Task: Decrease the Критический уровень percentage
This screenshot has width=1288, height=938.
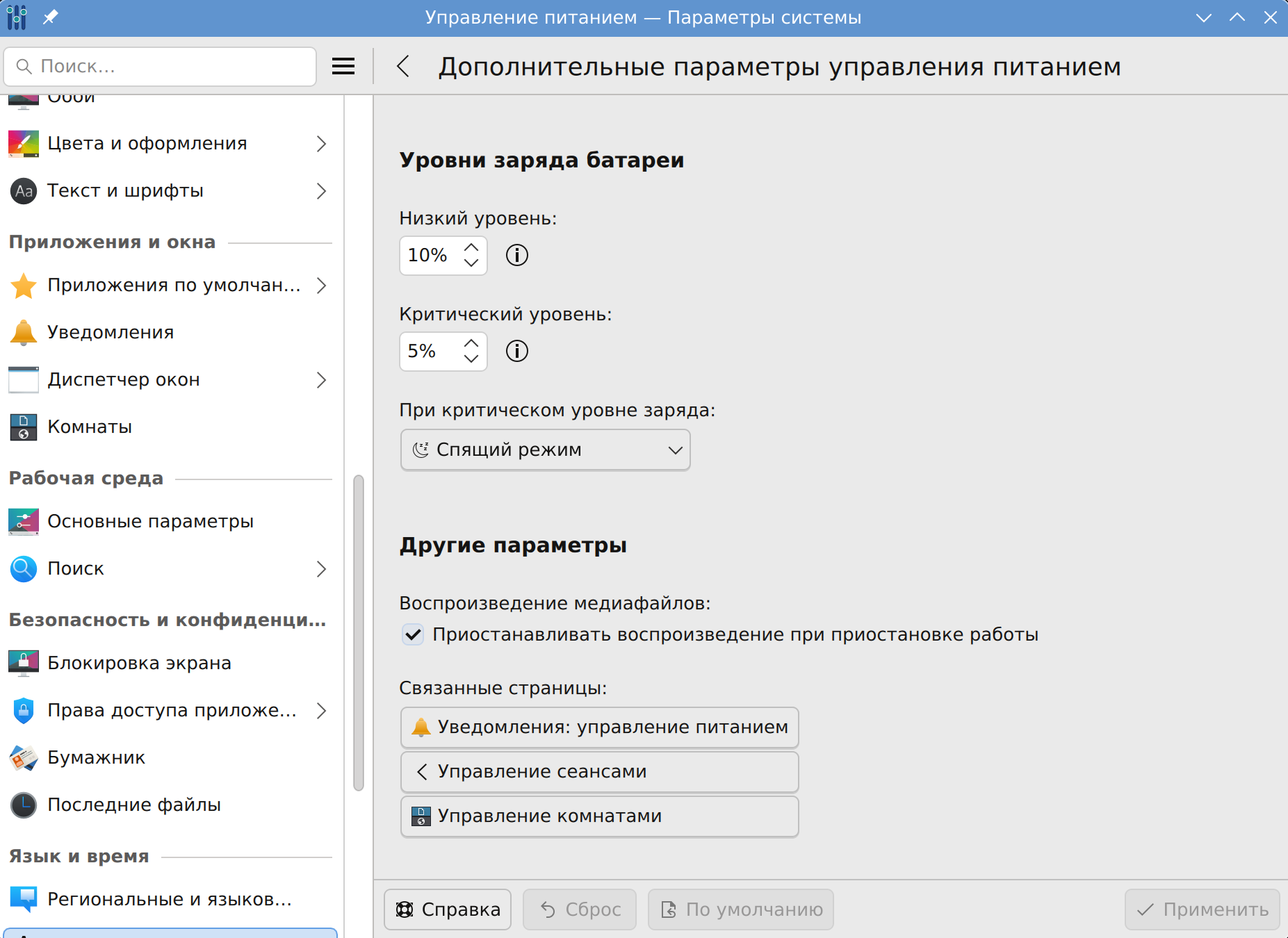Action: pyautogui.click(x=471, y=359)
